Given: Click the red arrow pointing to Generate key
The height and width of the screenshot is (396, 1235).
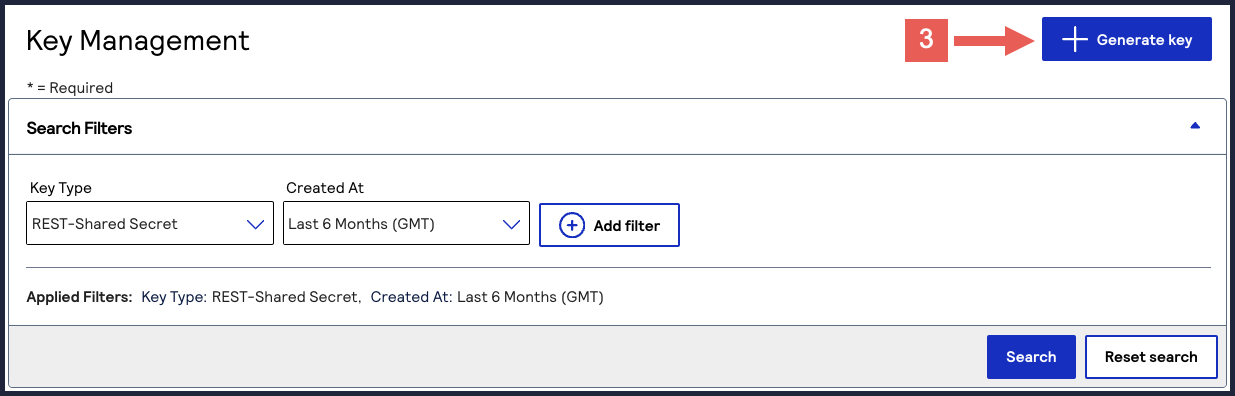Looking at the screenshot, I should [x=994, y=40].
